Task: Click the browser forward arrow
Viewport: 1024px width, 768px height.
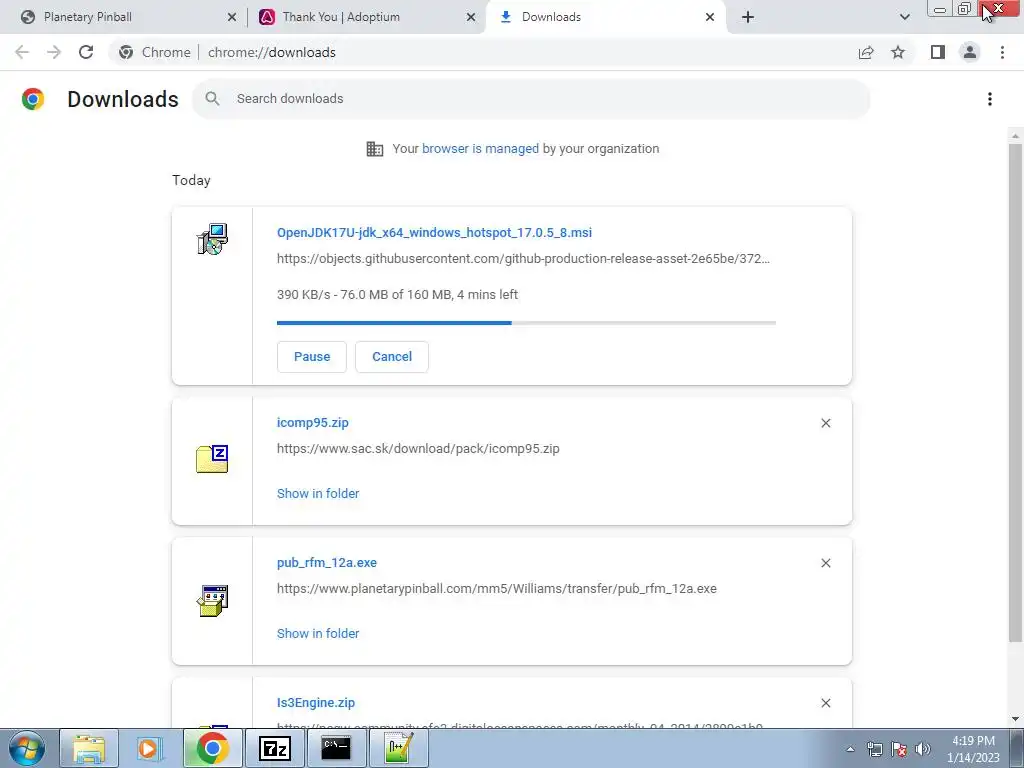Action: [x=54, y=52]
